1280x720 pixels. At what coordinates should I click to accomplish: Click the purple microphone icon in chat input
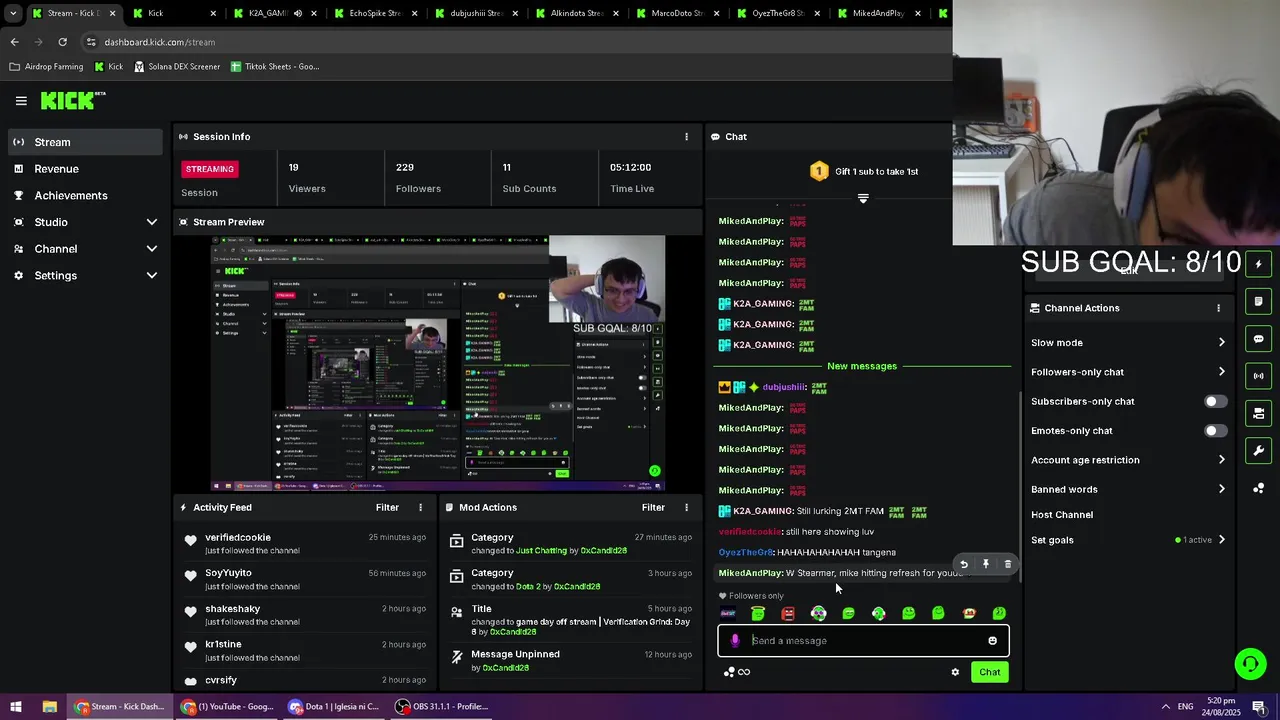735,641
